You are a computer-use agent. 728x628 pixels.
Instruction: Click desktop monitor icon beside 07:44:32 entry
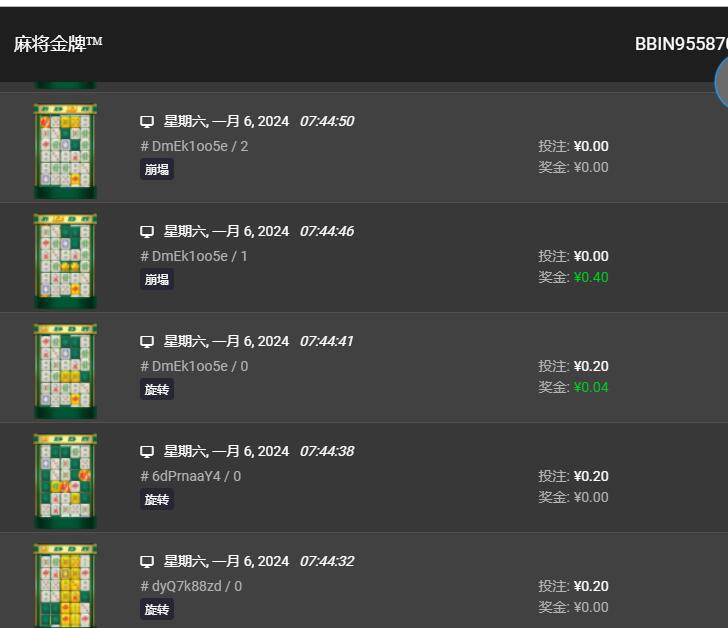pos(147,562)
